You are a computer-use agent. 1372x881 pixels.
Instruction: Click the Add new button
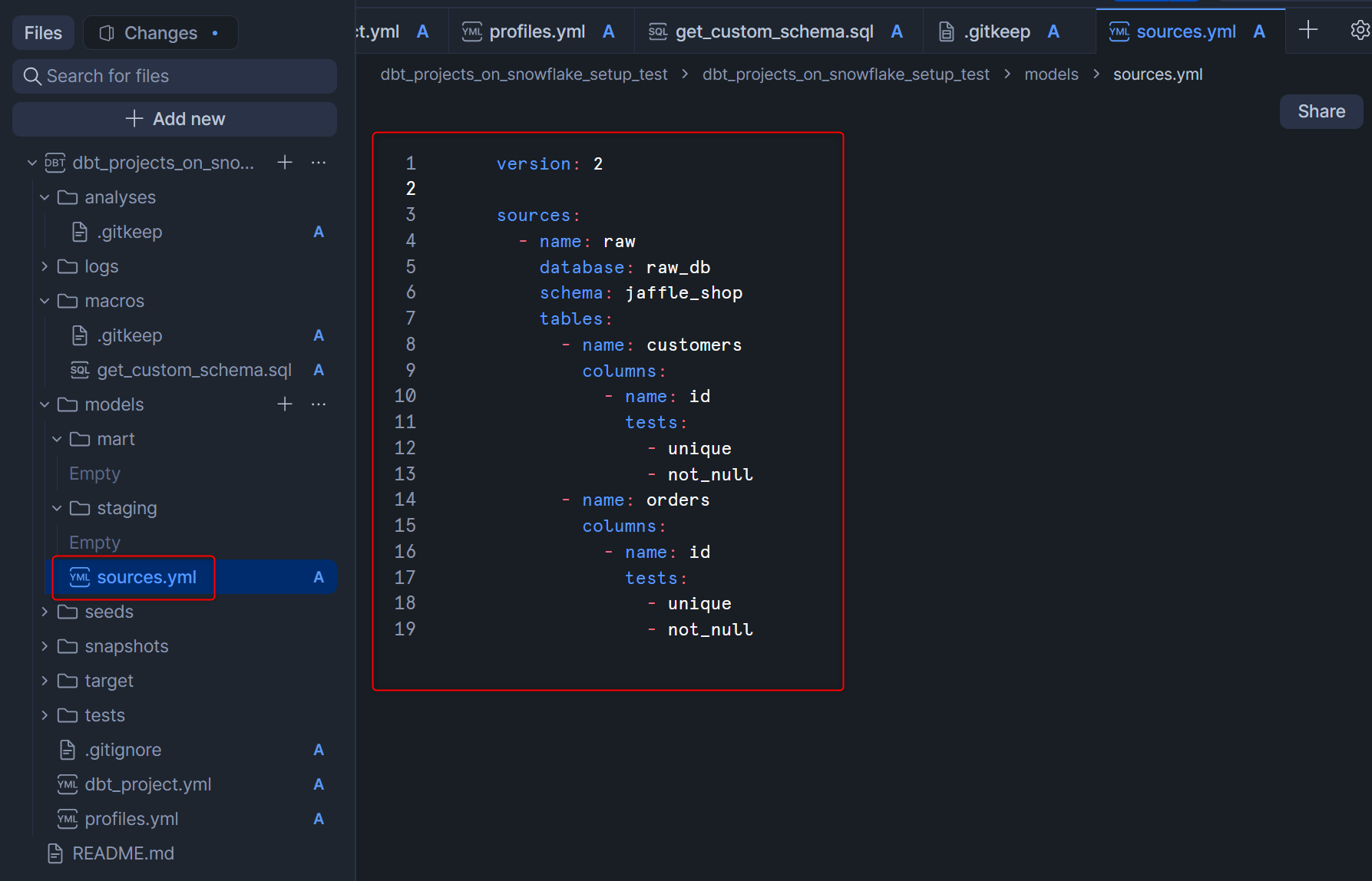(175, 119)
